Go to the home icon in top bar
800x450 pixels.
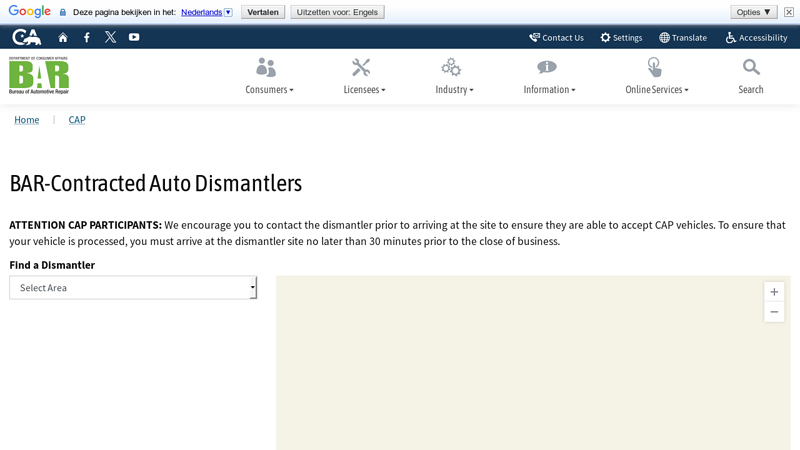(63, 37)
